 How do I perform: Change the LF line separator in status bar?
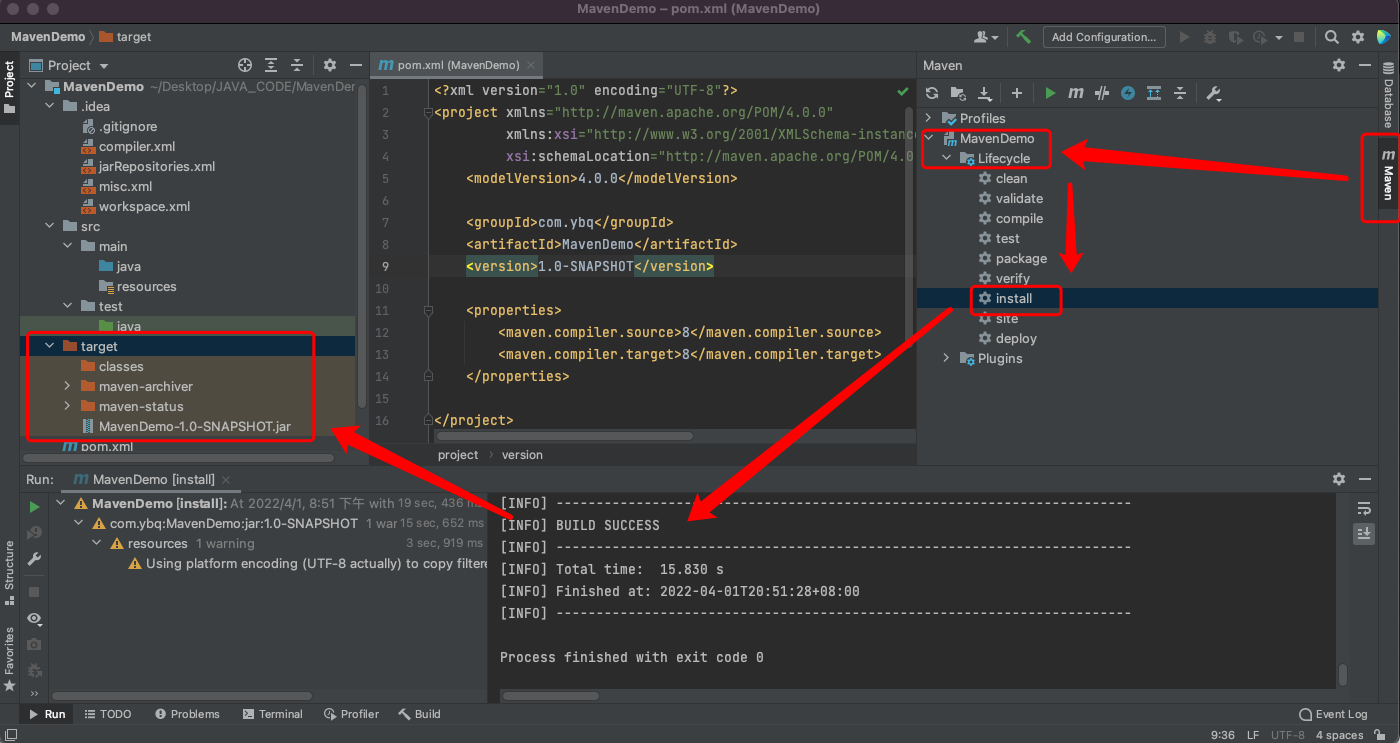click(x=1253, y=735)
